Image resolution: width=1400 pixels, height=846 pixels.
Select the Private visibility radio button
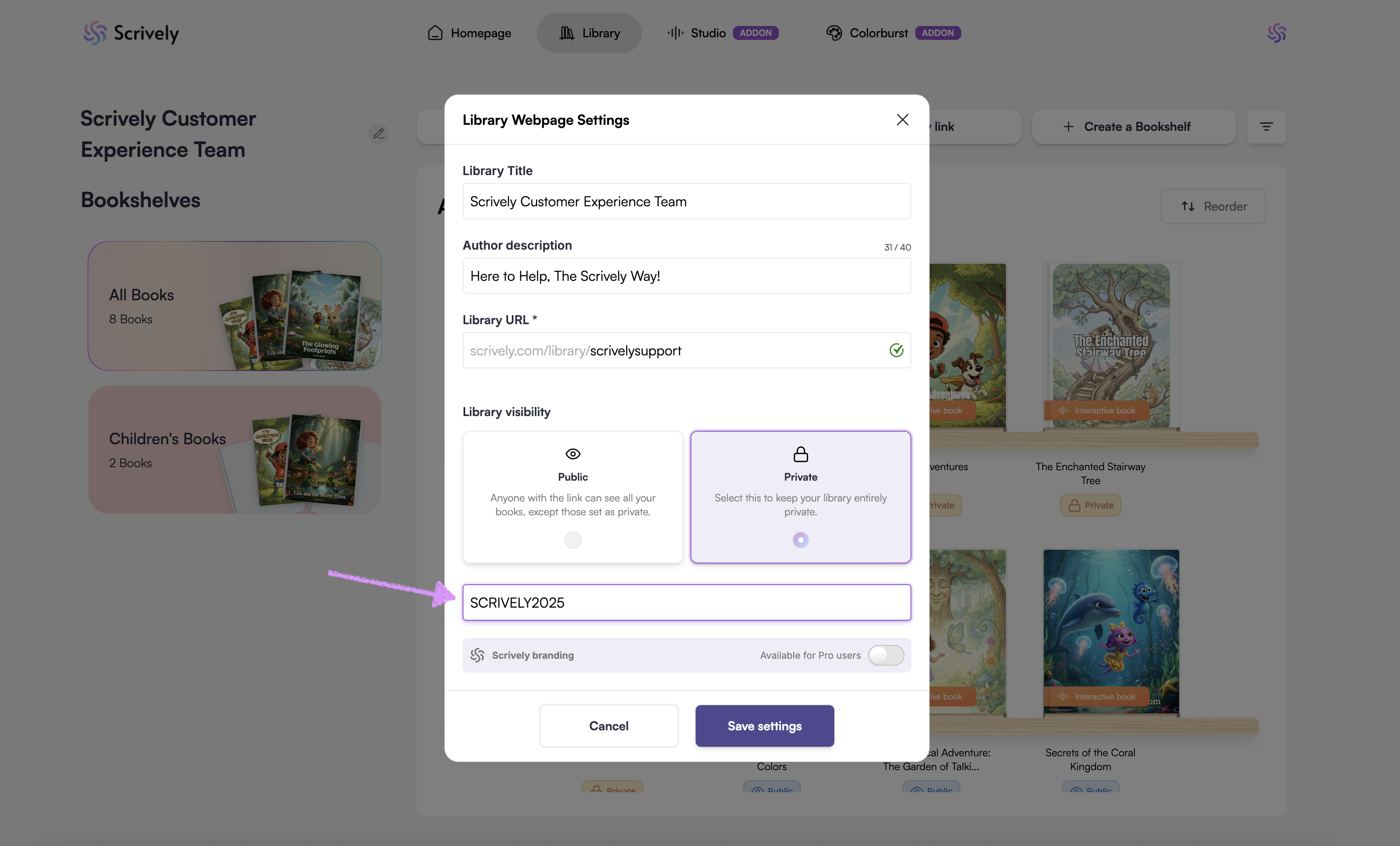coord(800,540)
